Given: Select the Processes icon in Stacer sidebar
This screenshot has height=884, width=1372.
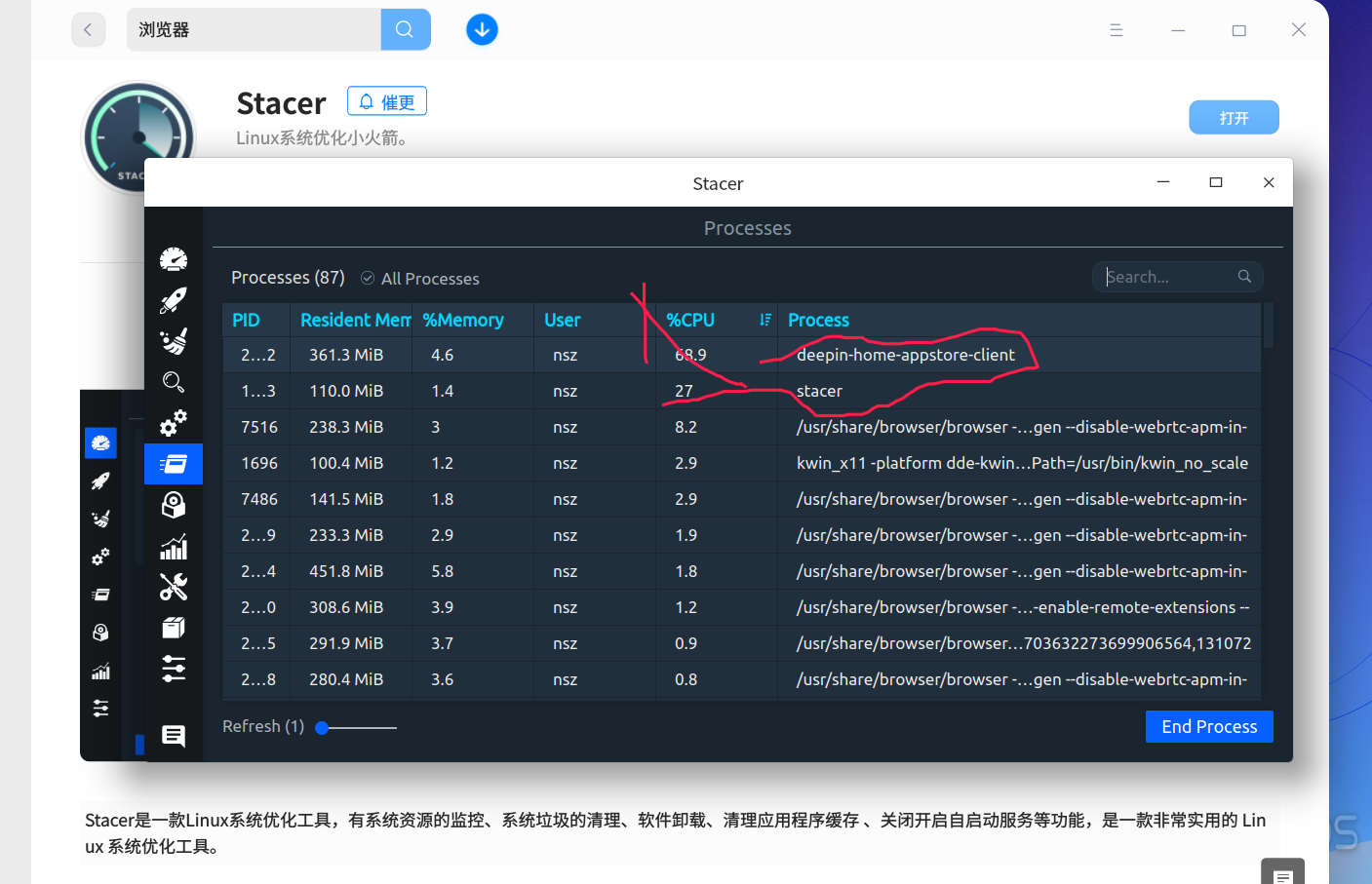Looking at the screenshot, I should (x=174, y=464).
